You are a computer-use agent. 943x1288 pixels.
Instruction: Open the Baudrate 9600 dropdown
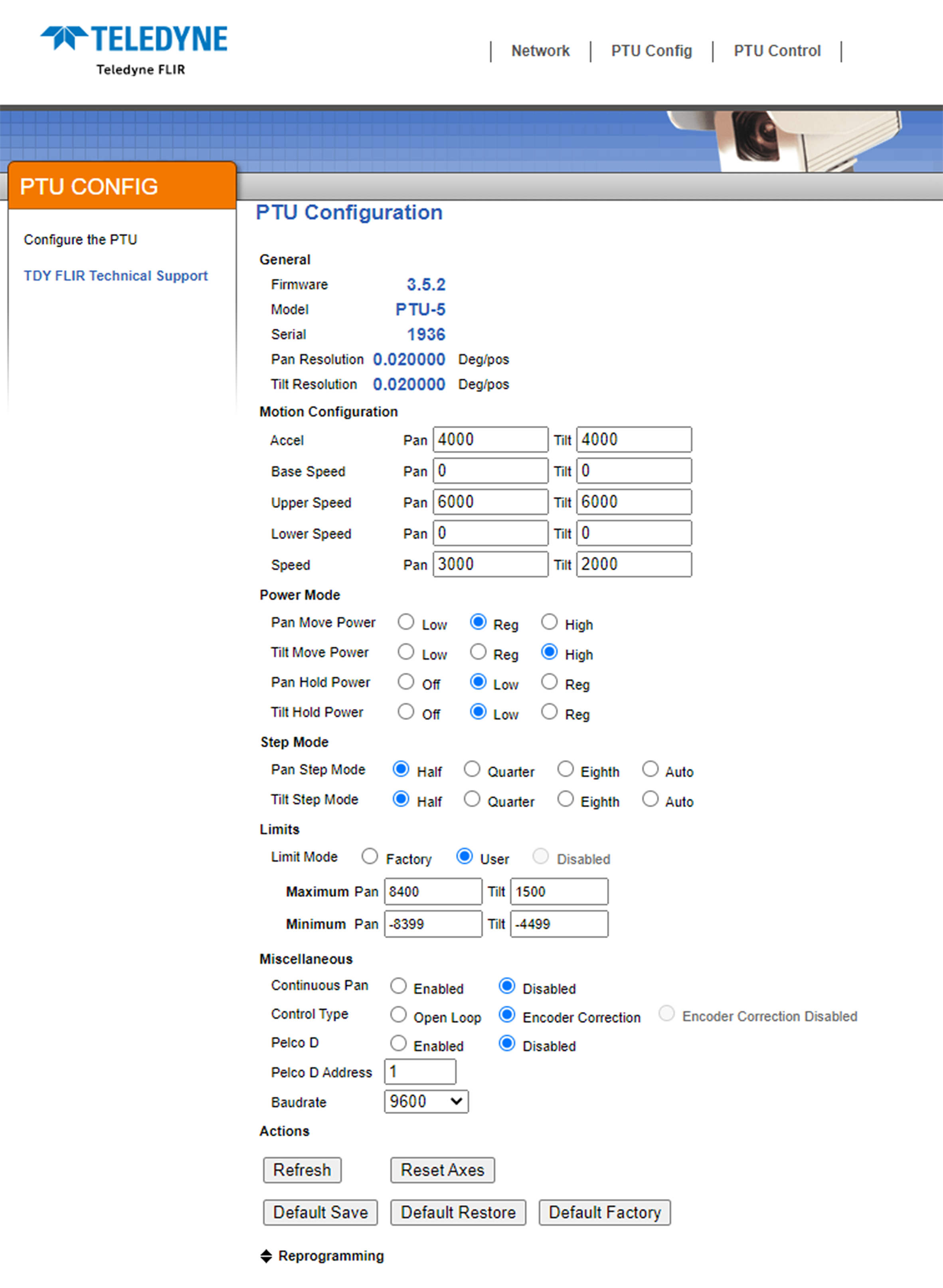coord(426,1101)
